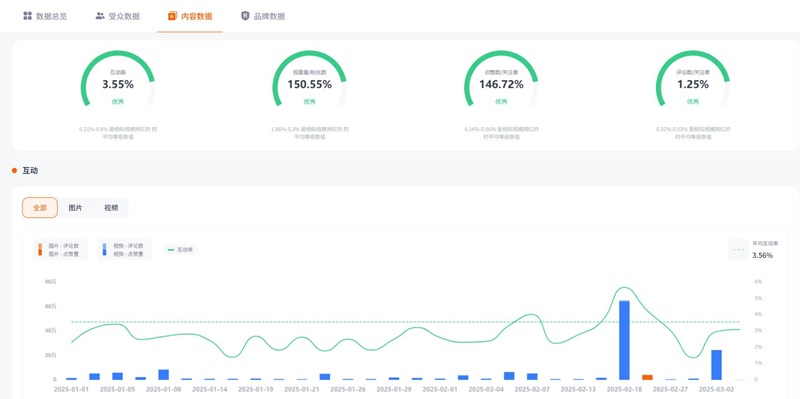The height and width of the screenshot is (399, 800).
Task: Click the orange 图片 legend bar icon
Action: click(x=40, y=250)
